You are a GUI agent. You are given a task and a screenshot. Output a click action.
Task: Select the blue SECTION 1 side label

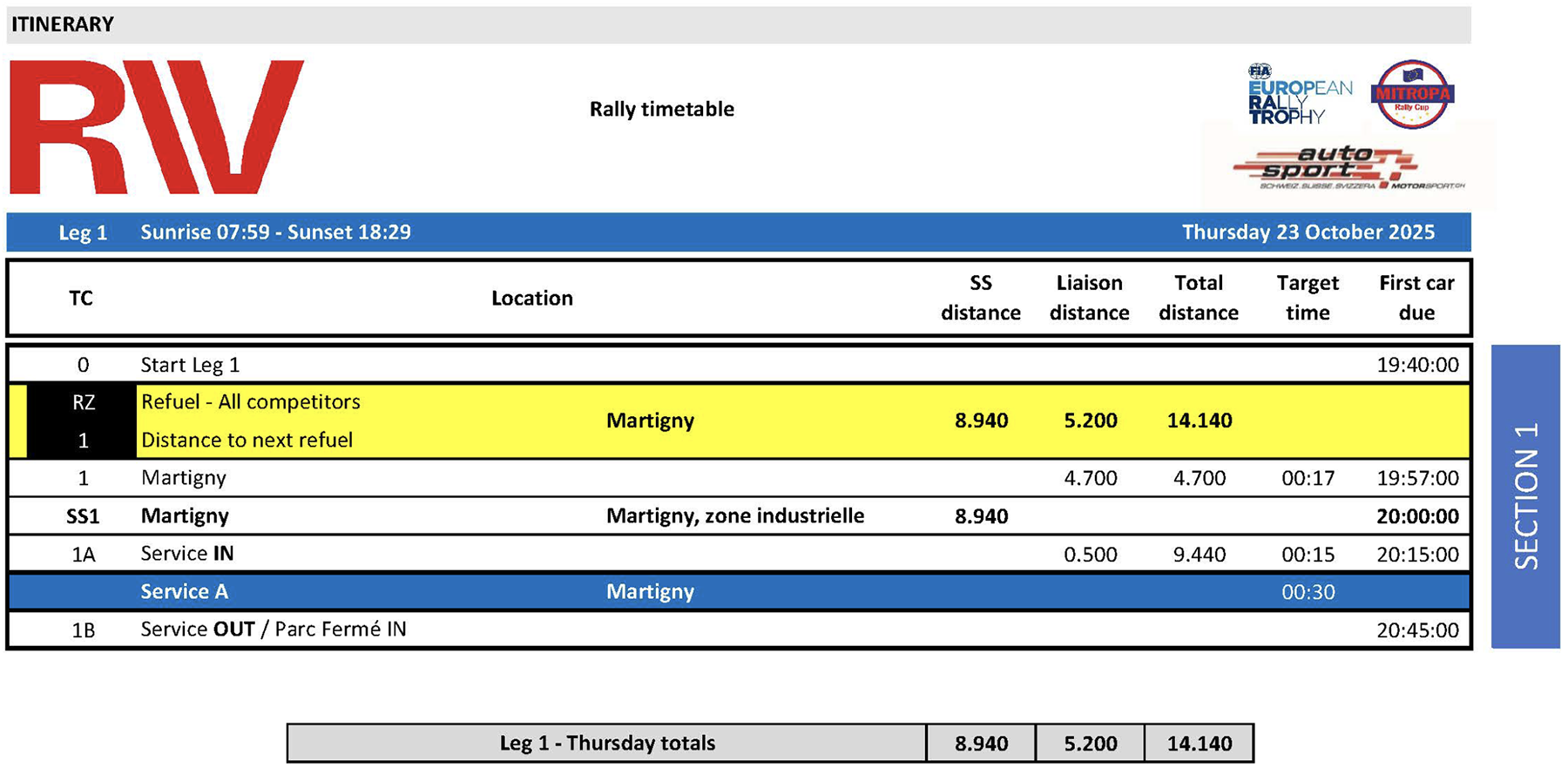pos(1525,496)
